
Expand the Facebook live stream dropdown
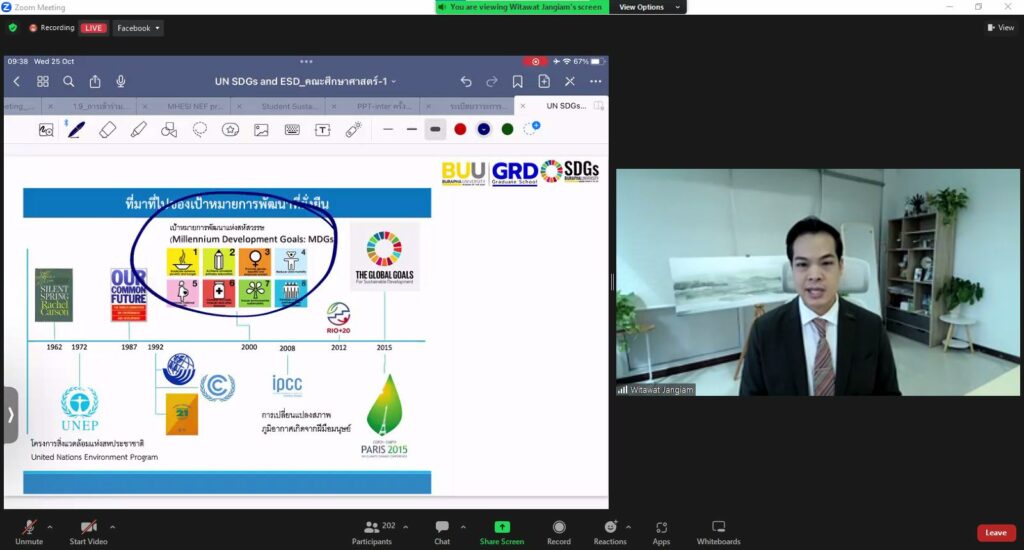(x=138, y=28)
